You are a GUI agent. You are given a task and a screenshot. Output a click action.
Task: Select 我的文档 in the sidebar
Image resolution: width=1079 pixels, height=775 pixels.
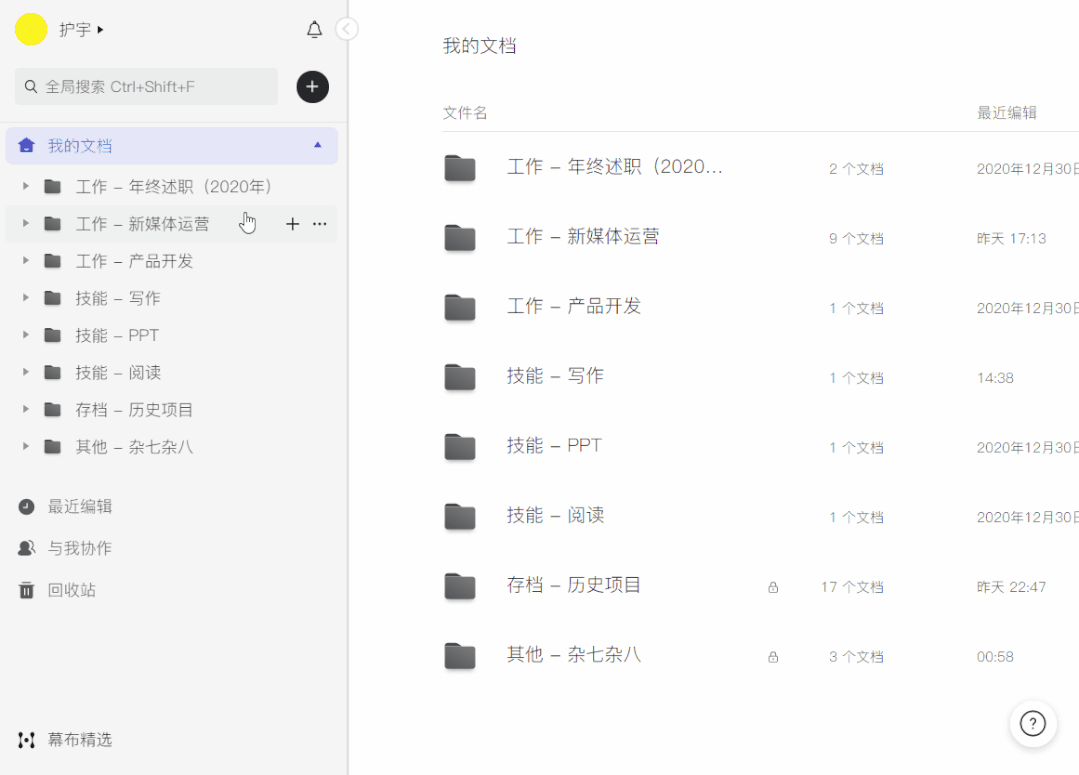(x=172, y=146)
